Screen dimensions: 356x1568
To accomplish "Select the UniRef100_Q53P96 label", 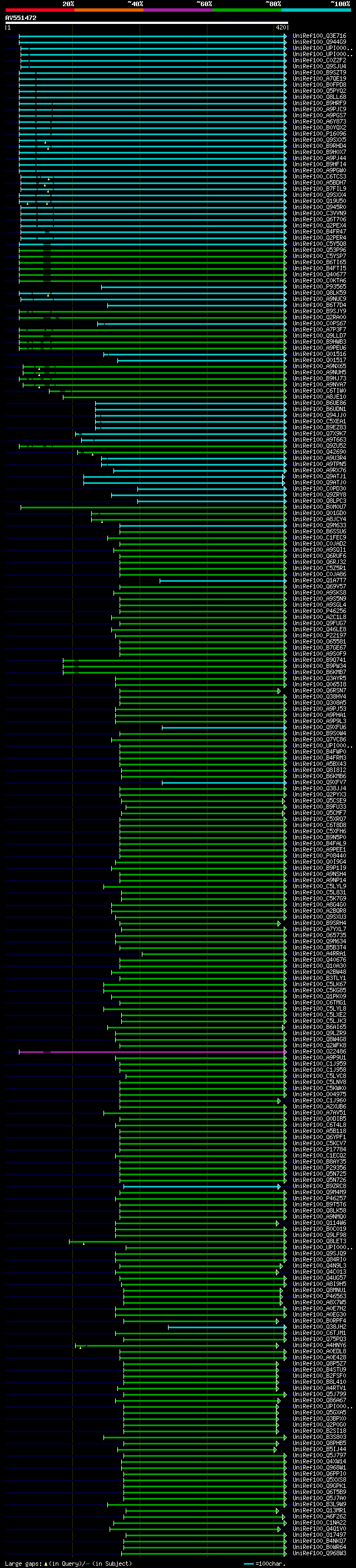I will (319, 250).
